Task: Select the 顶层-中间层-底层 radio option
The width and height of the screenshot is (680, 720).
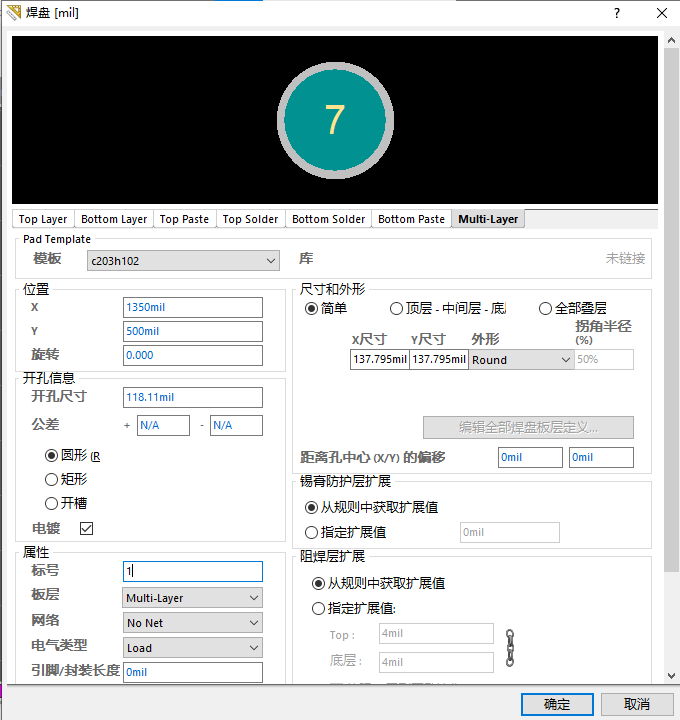Action: 396,309
